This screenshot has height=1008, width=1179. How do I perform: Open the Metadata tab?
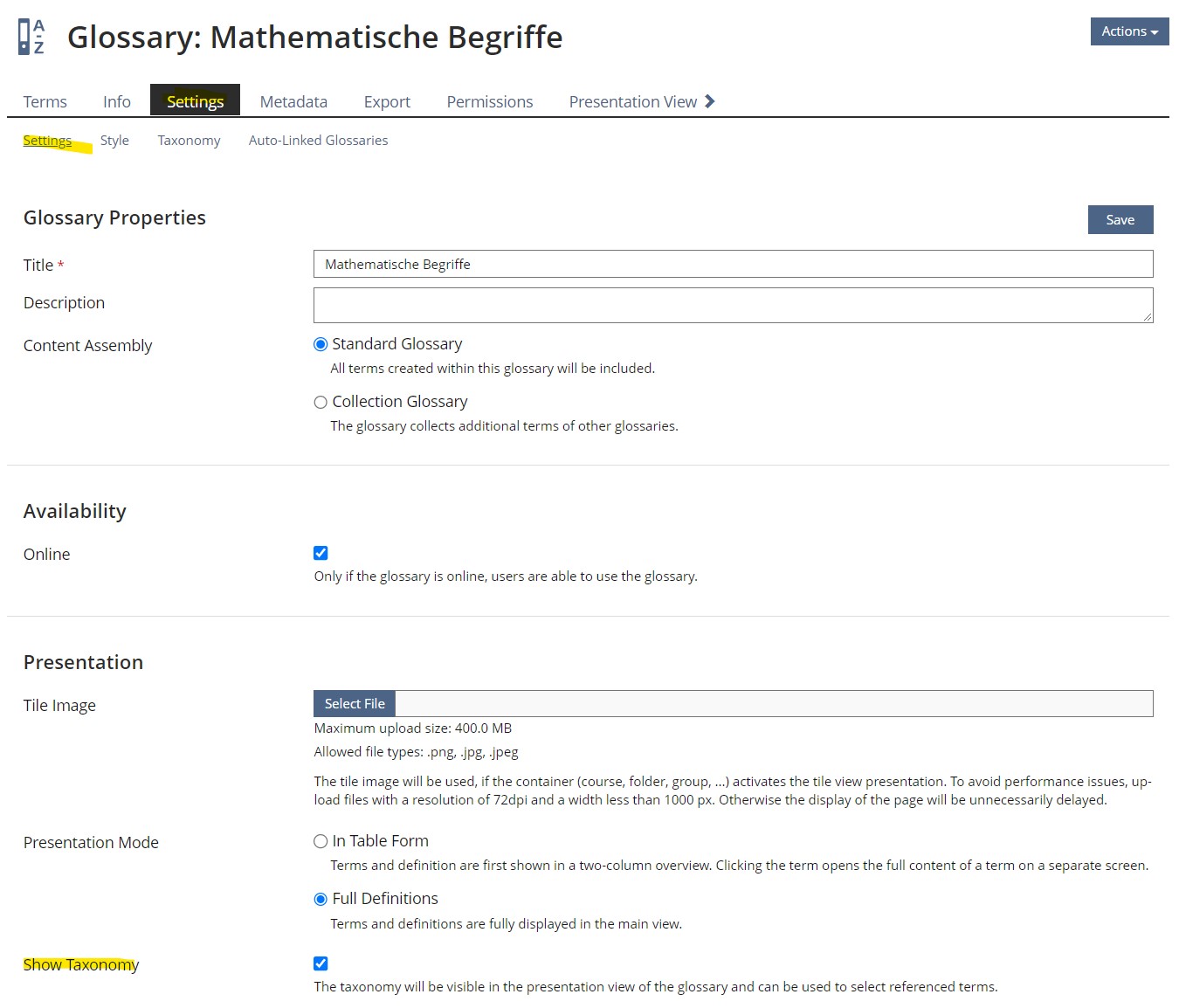click(x=293, y=101)
